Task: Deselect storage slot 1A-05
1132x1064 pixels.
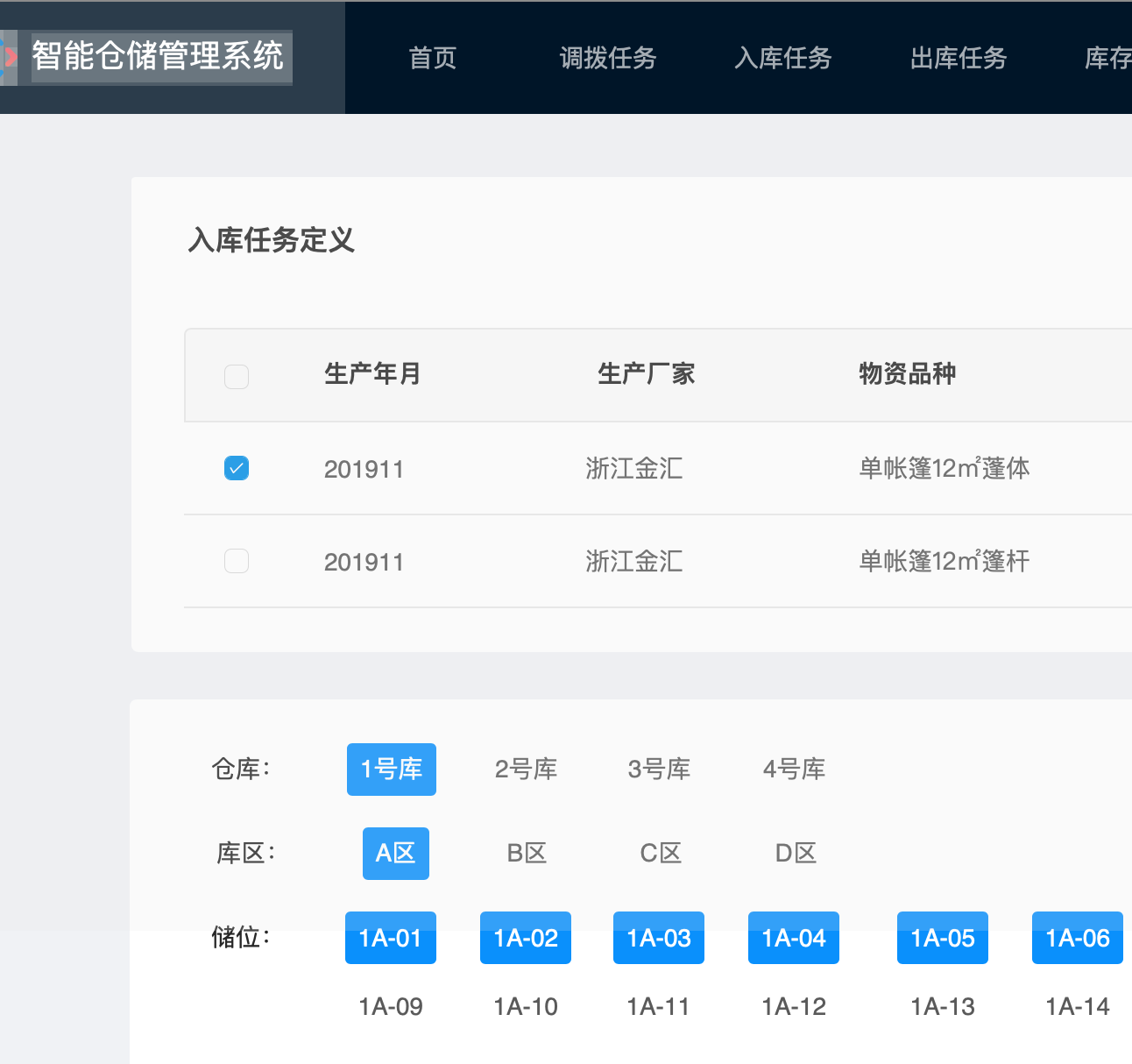Action: point(943,938)
